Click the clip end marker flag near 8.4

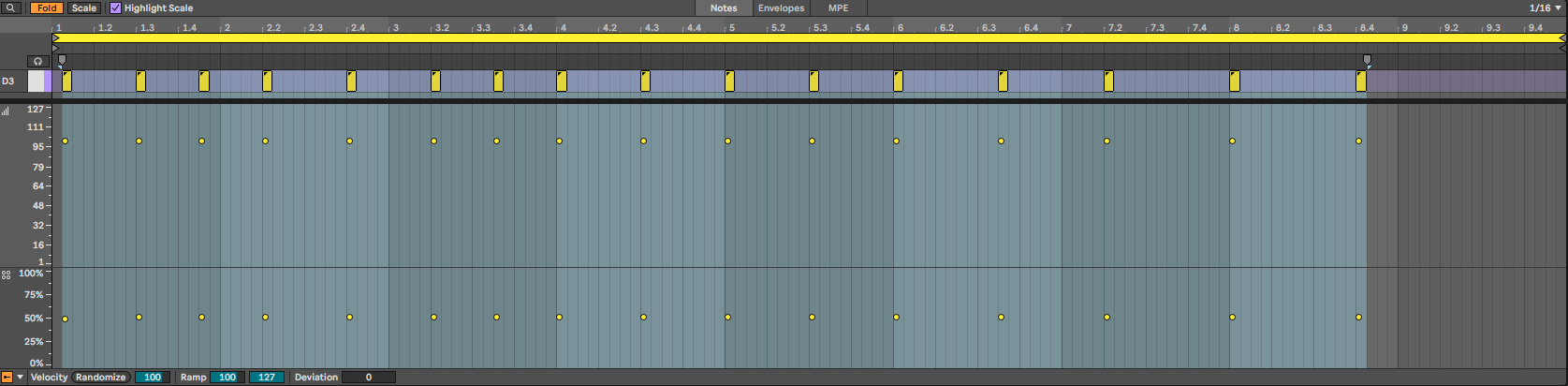(1367, 61)
